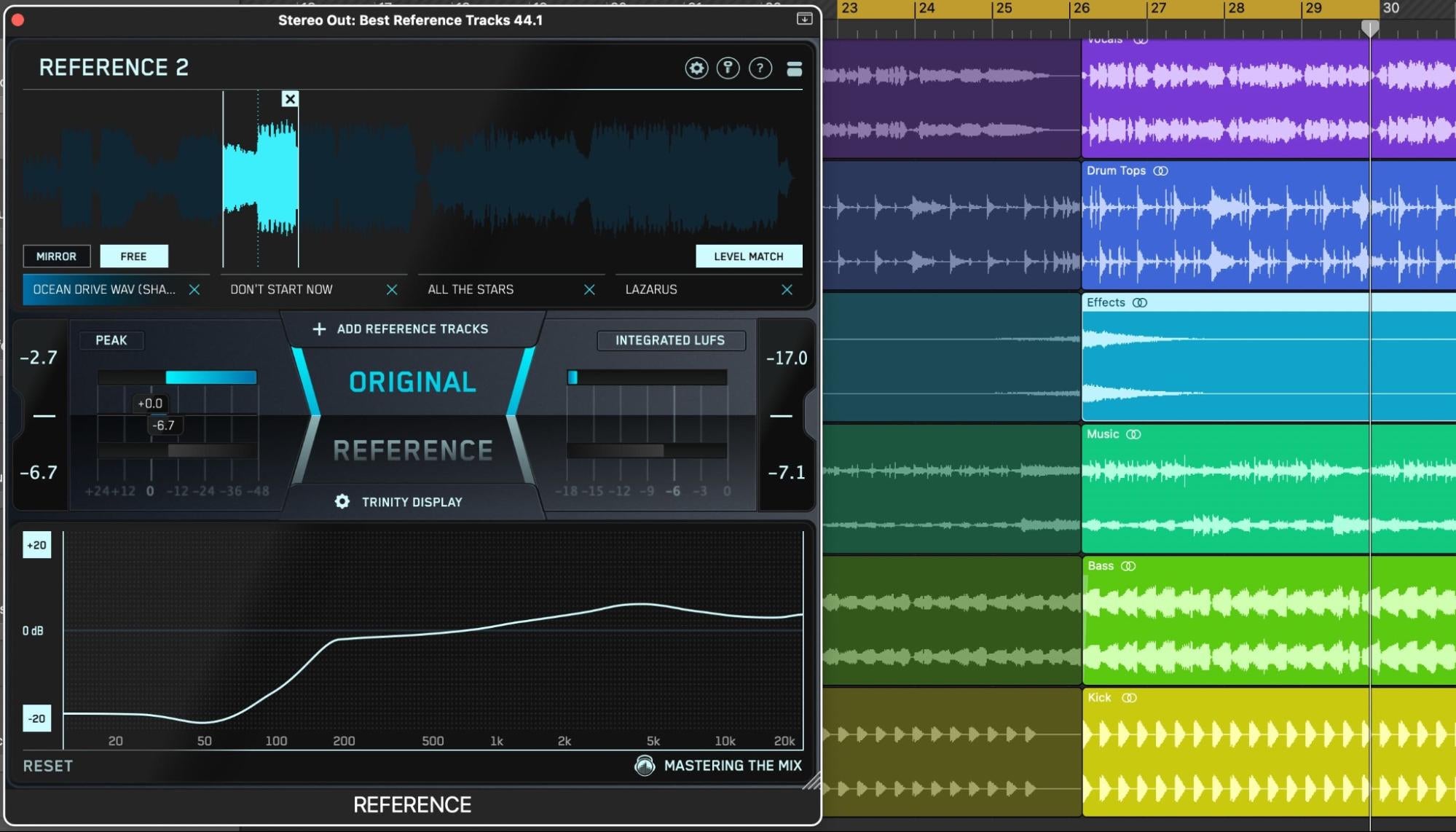Viewport: 1456px width, 832px height.
Task: Click ADD REFERENCE TRACKS
Action: point(412,329)
